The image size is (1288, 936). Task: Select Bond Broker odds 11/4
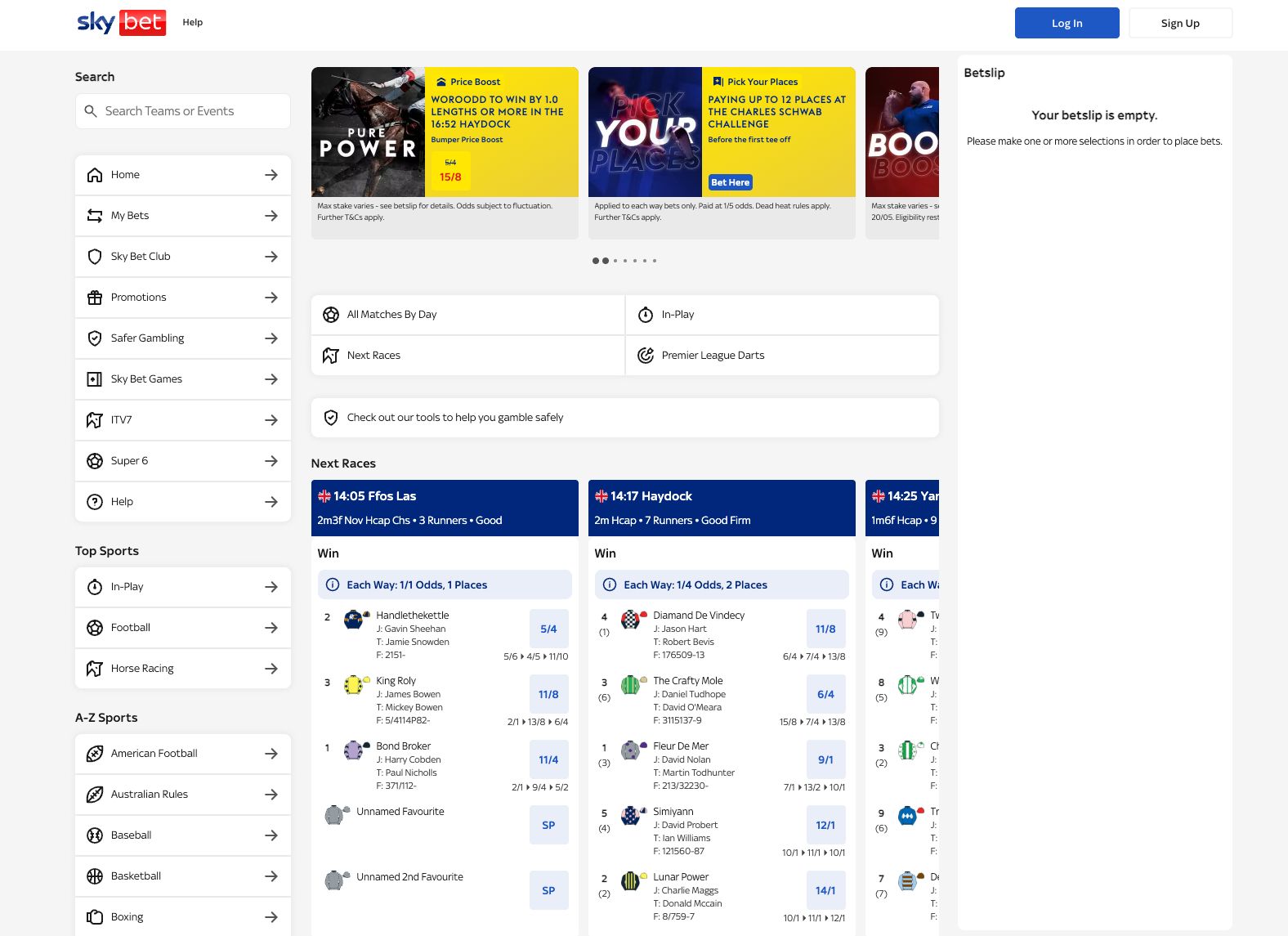pyautogui.click(x=548, y=759)
